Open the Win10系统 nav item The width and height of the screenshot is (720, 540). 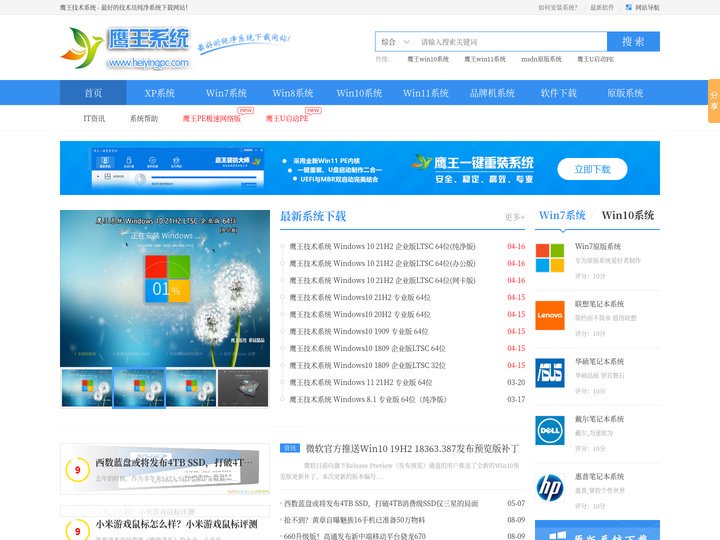click(360, 93)
